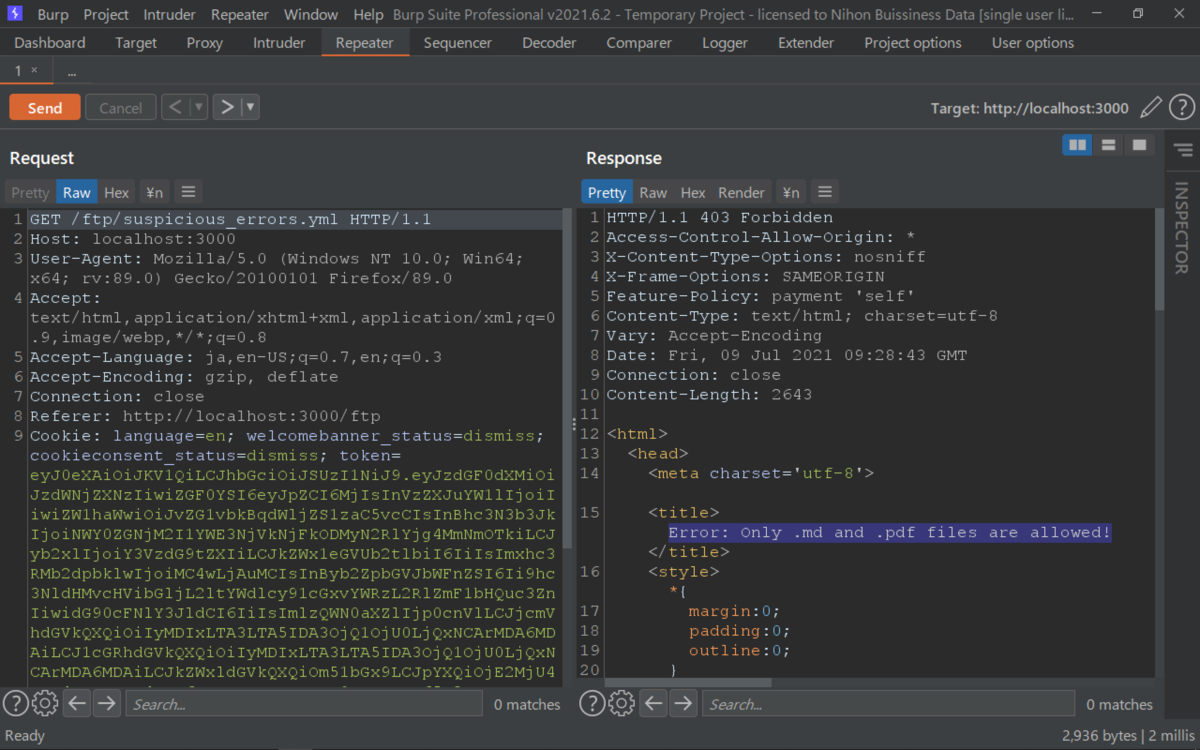
Task: Switch to the Intruder tool tab
Action: pos(279,43)
